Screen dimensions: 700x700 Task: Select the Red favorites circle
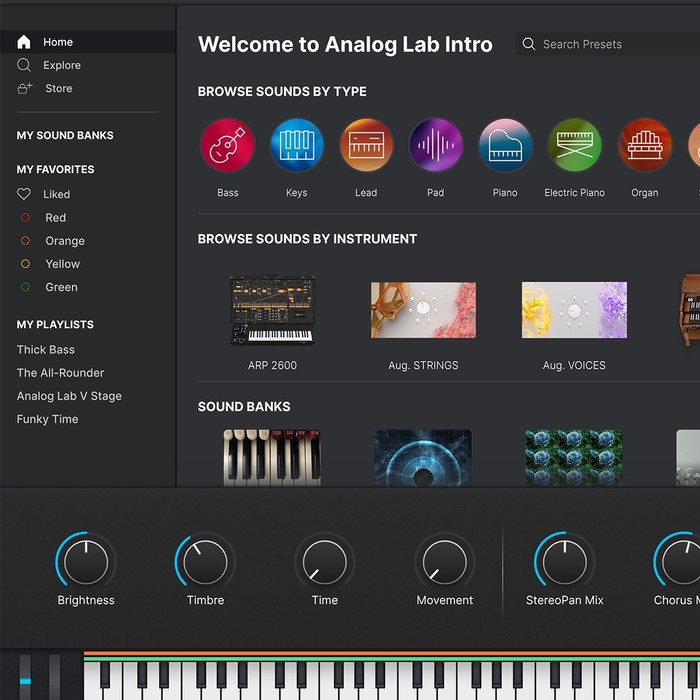click(25, 217)
